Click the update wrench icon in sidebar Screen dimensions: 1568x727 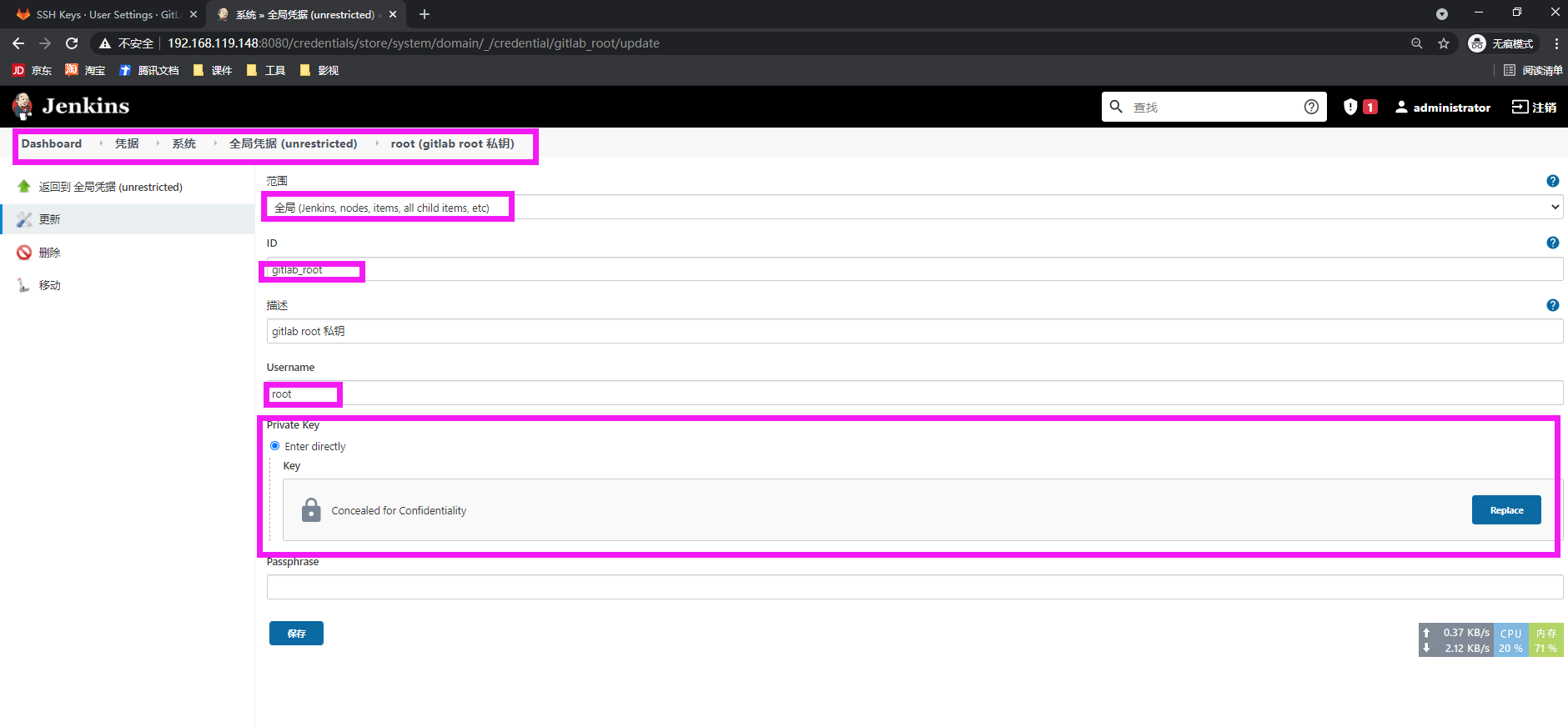point(24,219)
